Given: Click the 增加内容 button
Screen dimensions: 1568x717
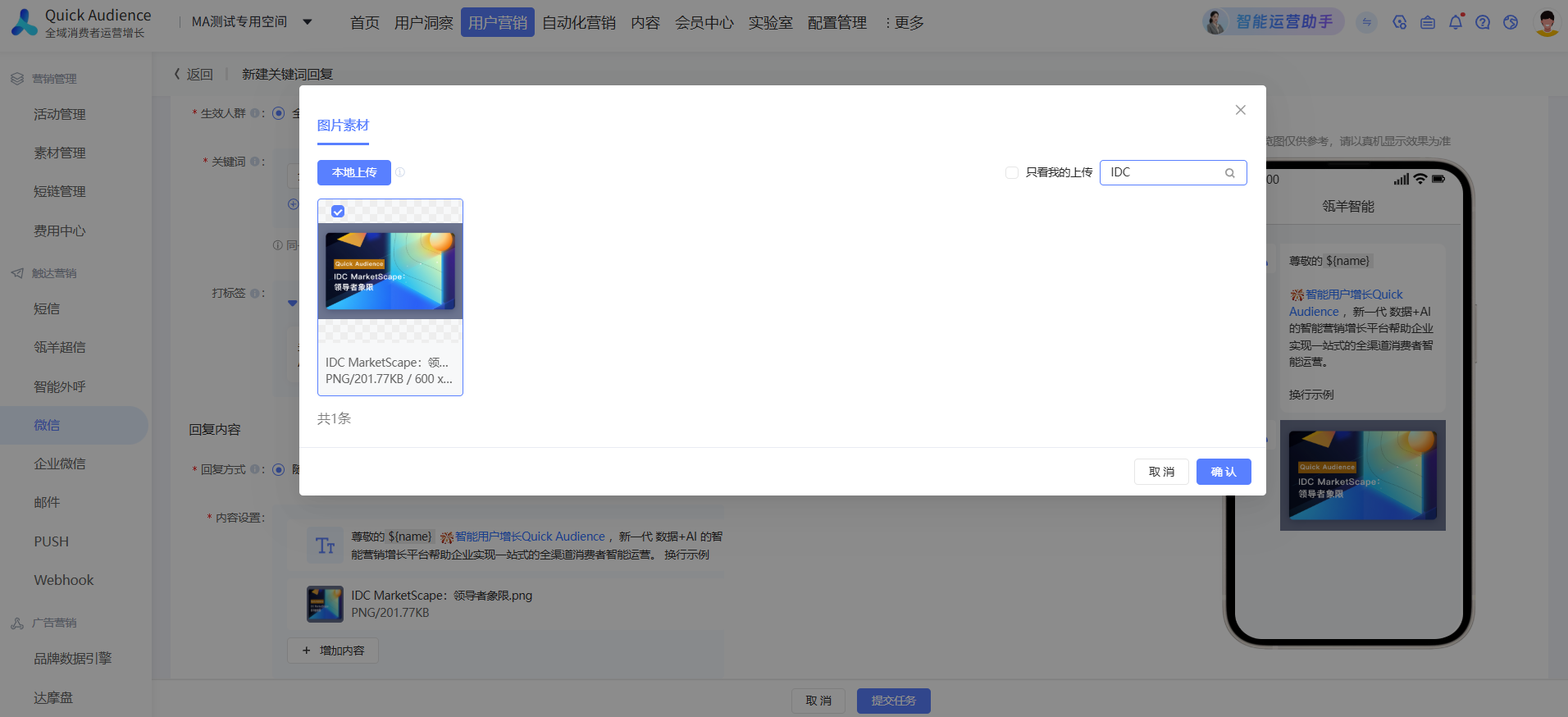Looking at the screenshot, I should (x=333, y=651).
